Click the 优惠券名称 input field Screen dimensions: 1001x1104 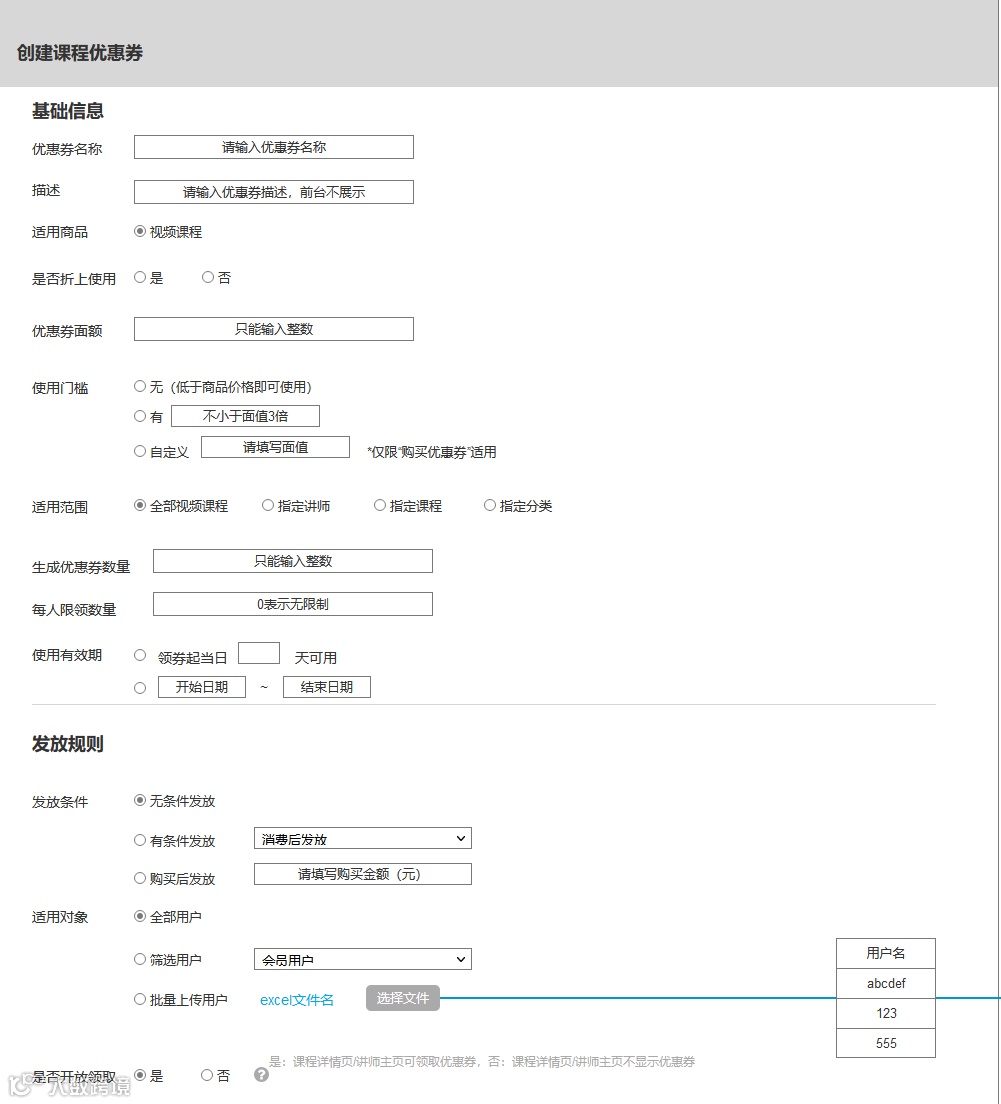click(274, 147)
